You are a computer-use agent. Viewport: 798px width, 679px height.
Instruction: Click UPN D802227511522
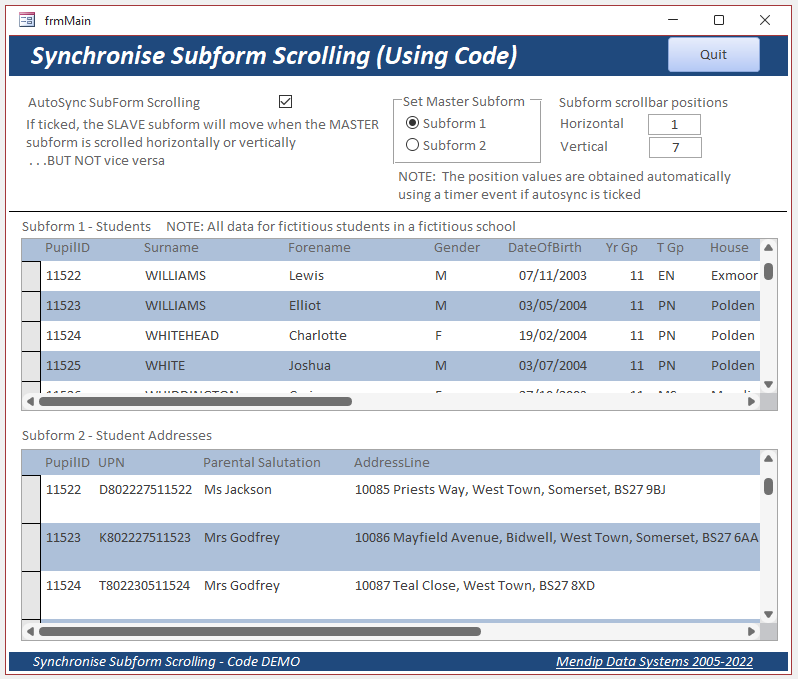pyautogui.click(x=145, y=490)
